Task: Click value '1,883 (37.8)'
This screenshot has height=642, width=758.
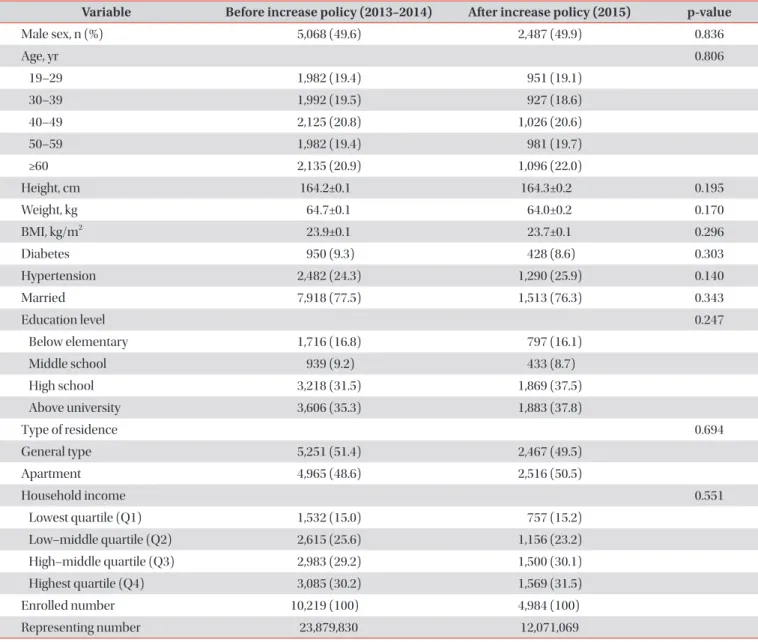Action: click(x=550, y=408)
